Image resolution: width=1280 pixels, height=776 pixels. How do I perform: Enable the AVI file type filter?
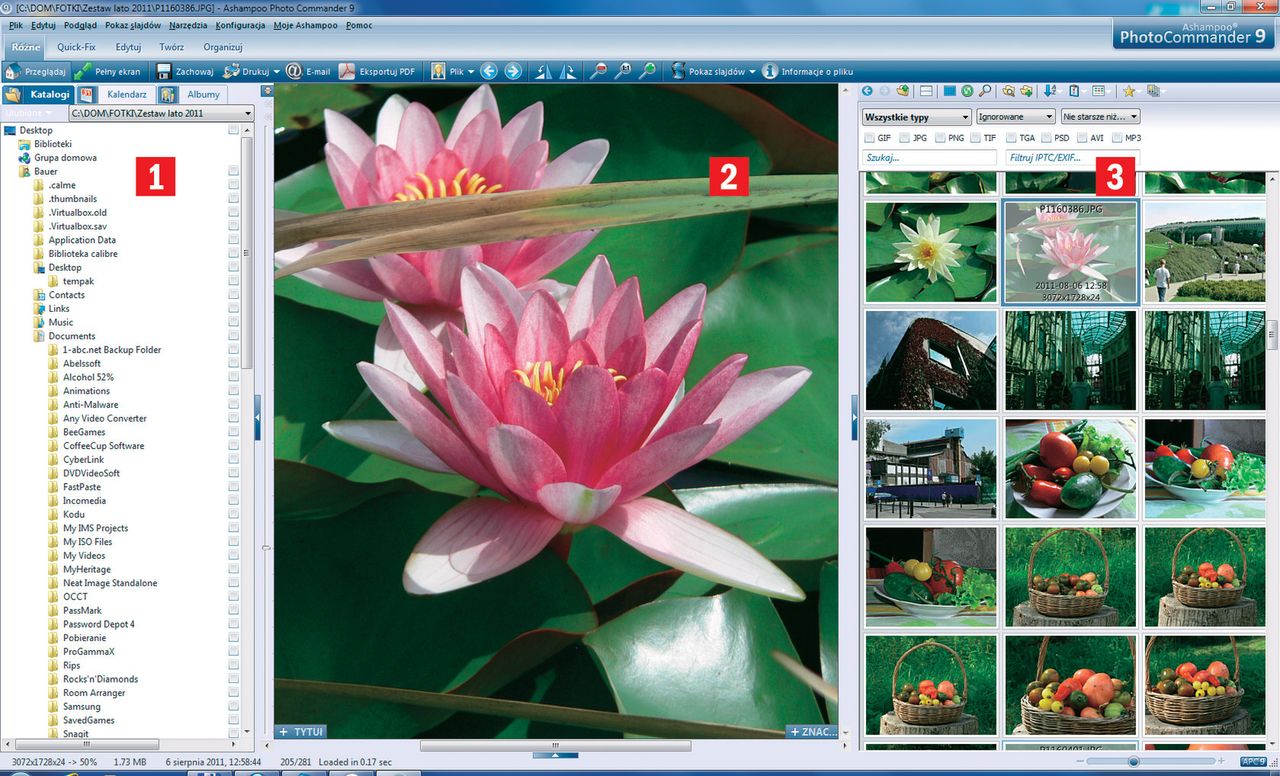1081,138
